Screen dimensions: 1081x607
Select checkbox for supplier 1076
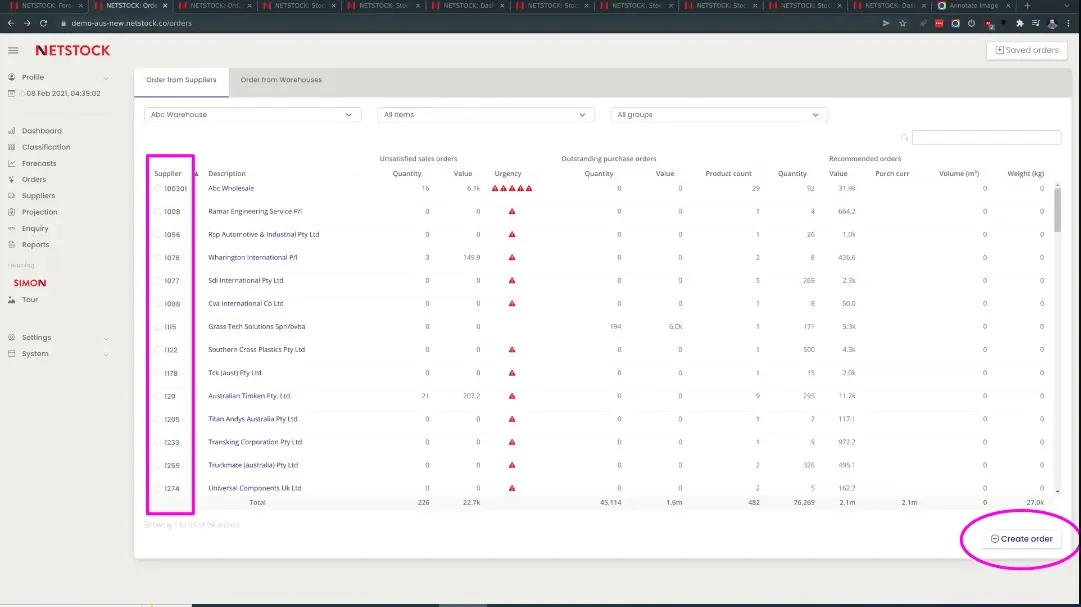coord(158,257)
